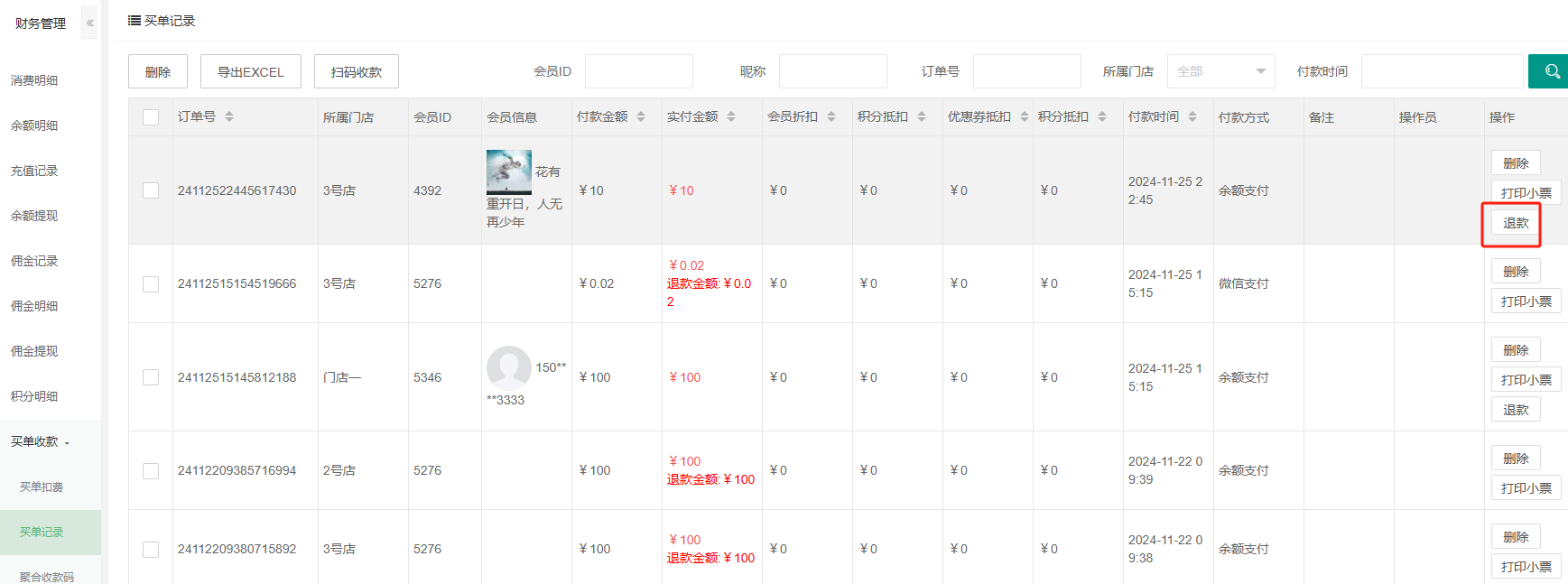
Task: Select checkbox for order 24112515145812188
Action: click(x=151, y=377)
